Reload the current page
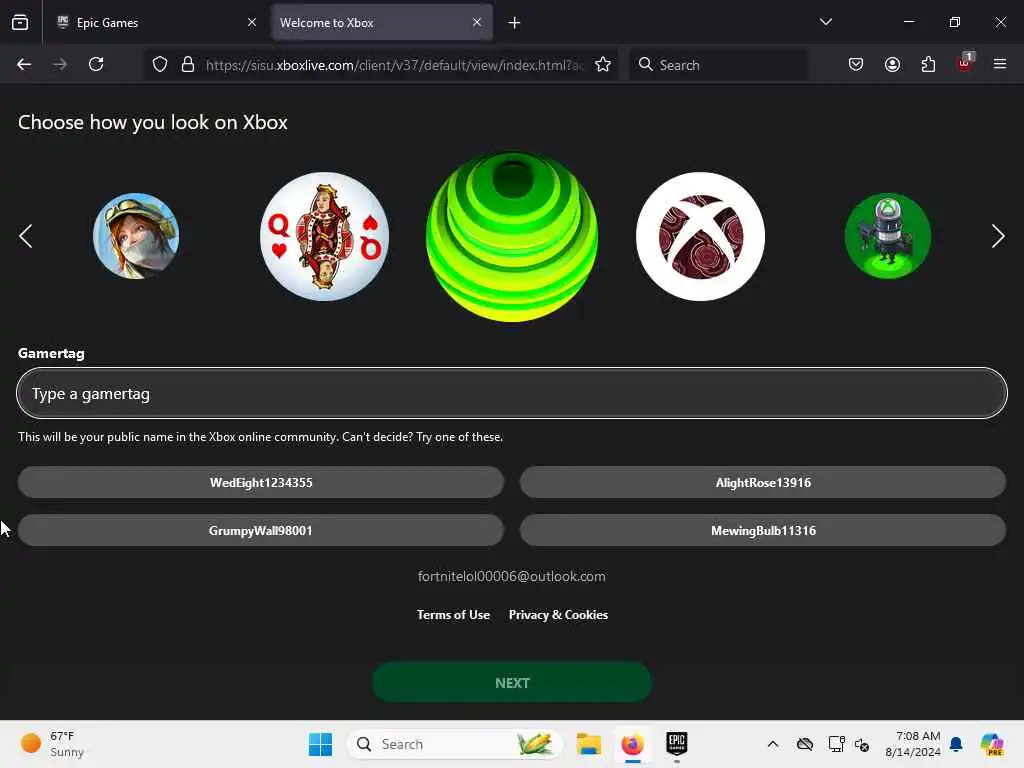Screen dimensions: 1024x768 click(96, 64)
